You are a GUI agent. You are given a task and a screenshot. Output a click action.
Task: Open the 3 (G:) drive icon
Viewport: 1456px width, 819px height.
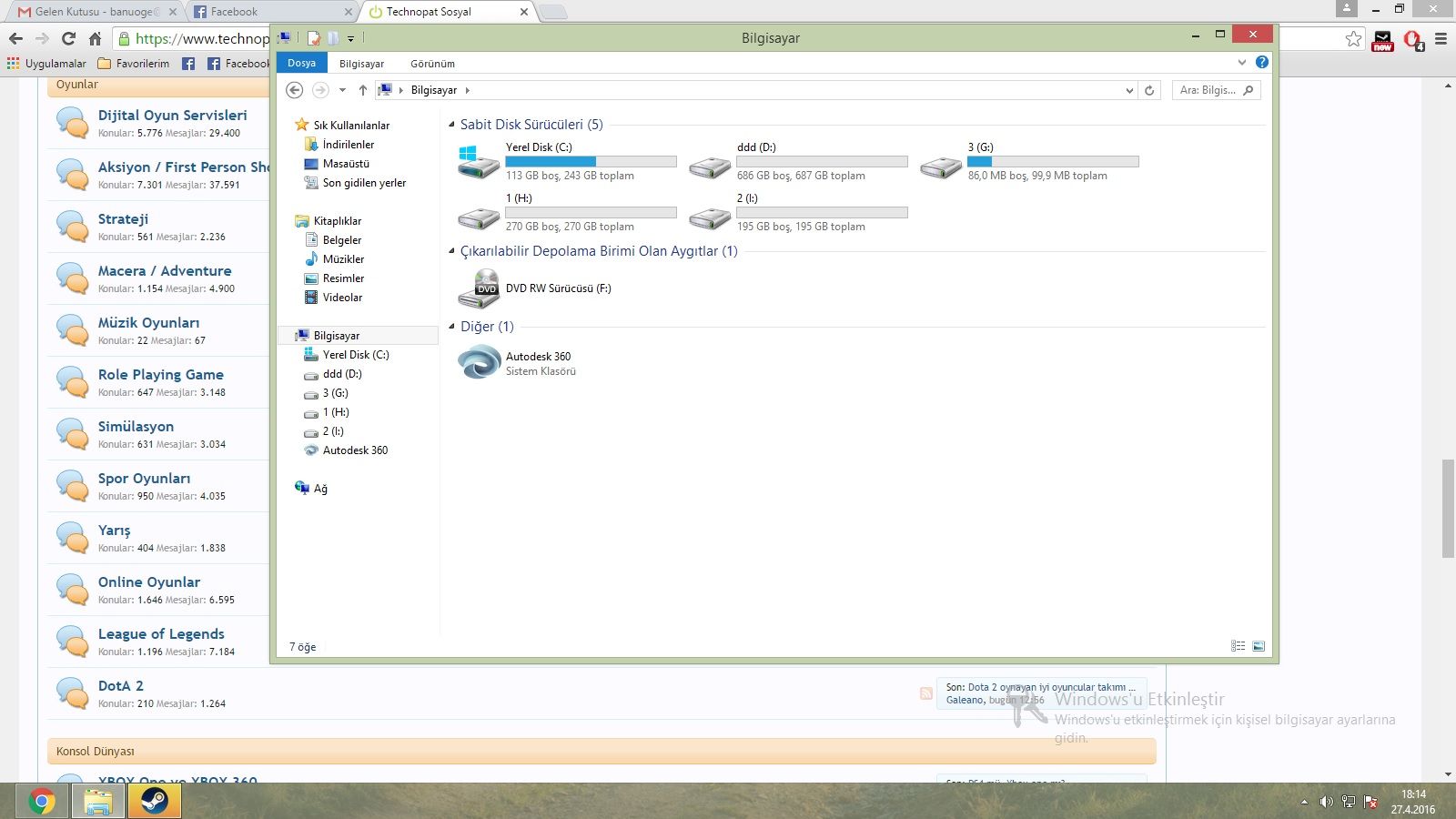pos(941,167)
